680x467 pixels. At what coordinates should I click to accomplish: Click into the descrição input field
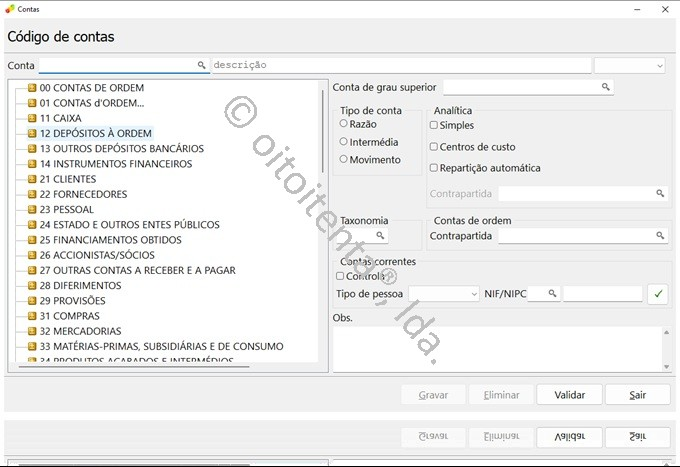[402, 65]
